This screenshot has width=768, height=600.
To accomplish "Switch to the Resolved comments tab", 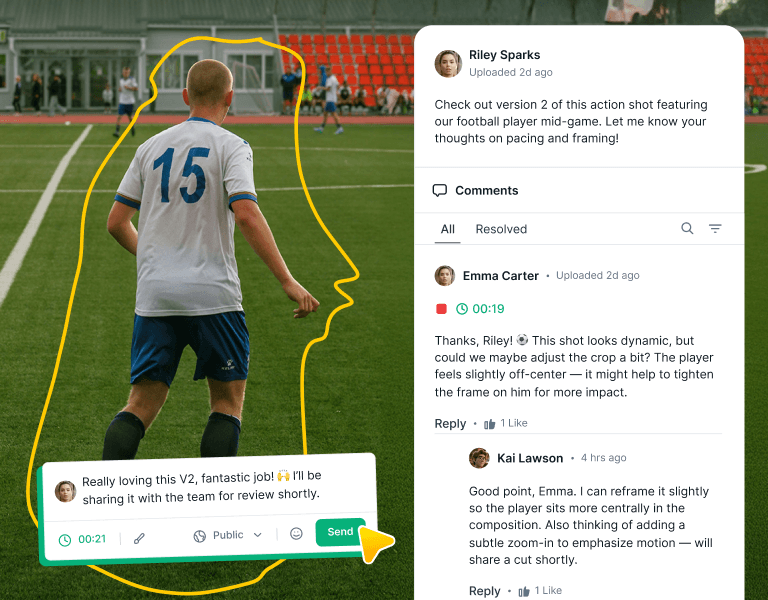I will tap(501, 229).
